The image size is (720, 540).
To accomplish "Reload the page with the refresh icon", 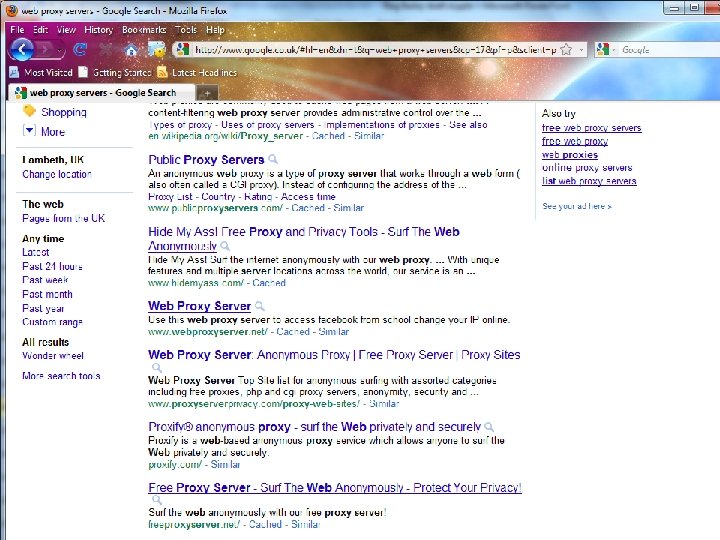I will point(80,49).
